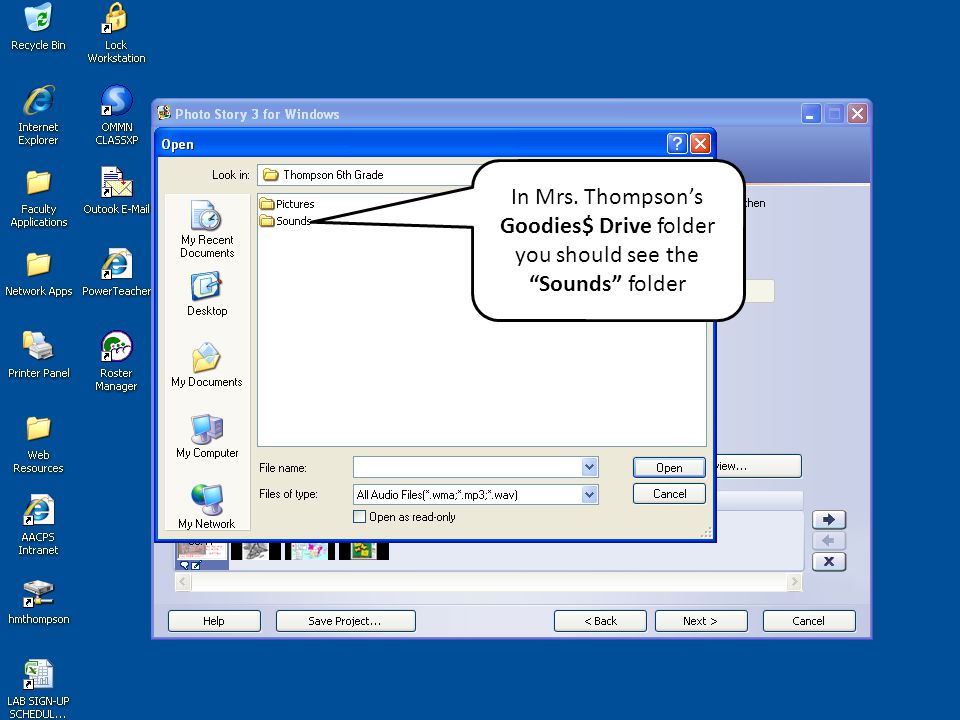This screenshot has height=720, width=960.
Task: Click the Help button in Photo Story
Action: click(214, 621)
